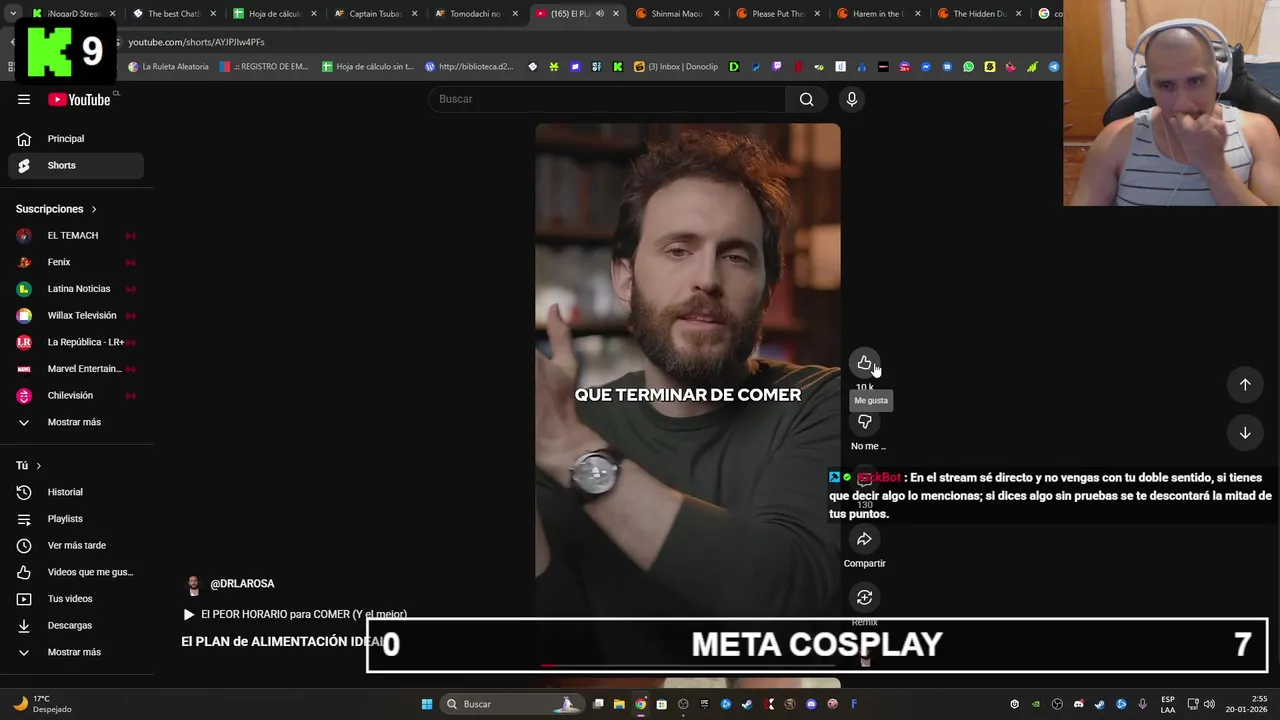
Task: Switch to the Tomodachi no tab
Action: (475, 14)
